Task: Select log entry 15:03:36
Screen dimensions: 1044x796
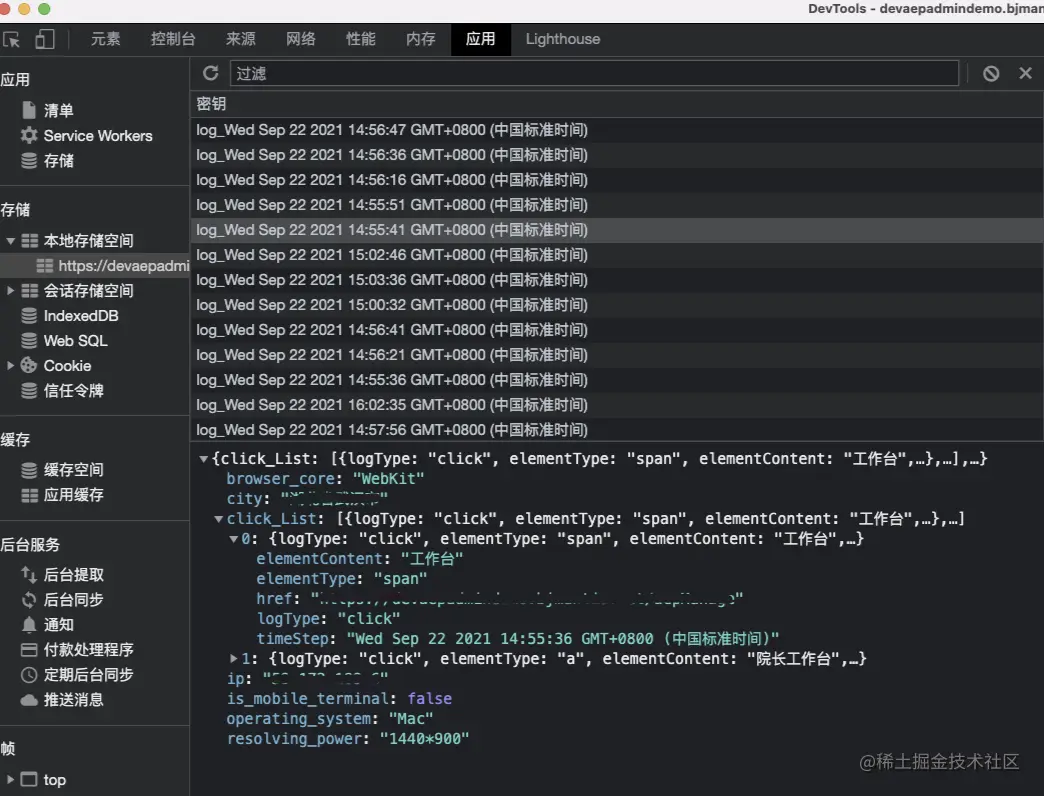Action: point(617,280)
